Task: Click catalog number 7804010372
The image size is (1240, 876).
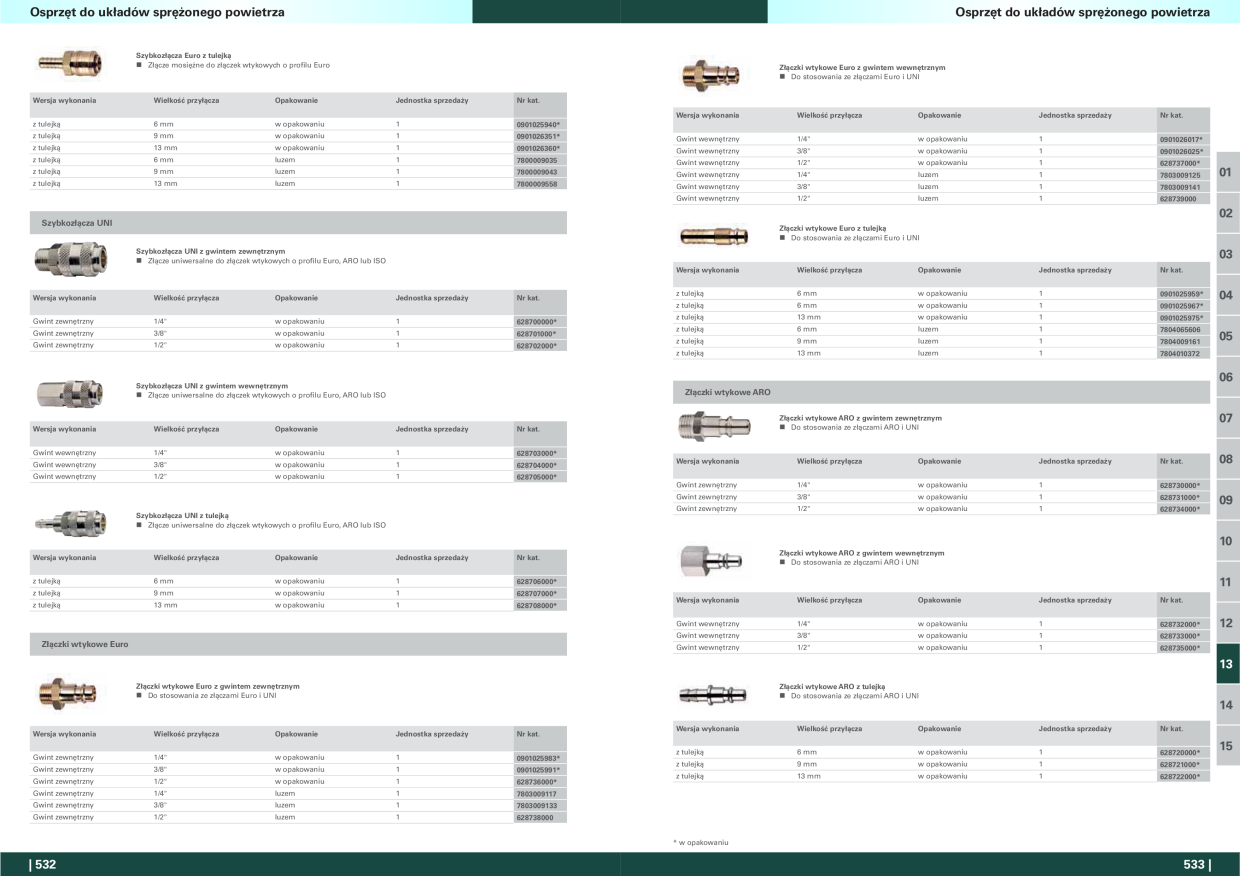Action: click(x=1180, y=354)
